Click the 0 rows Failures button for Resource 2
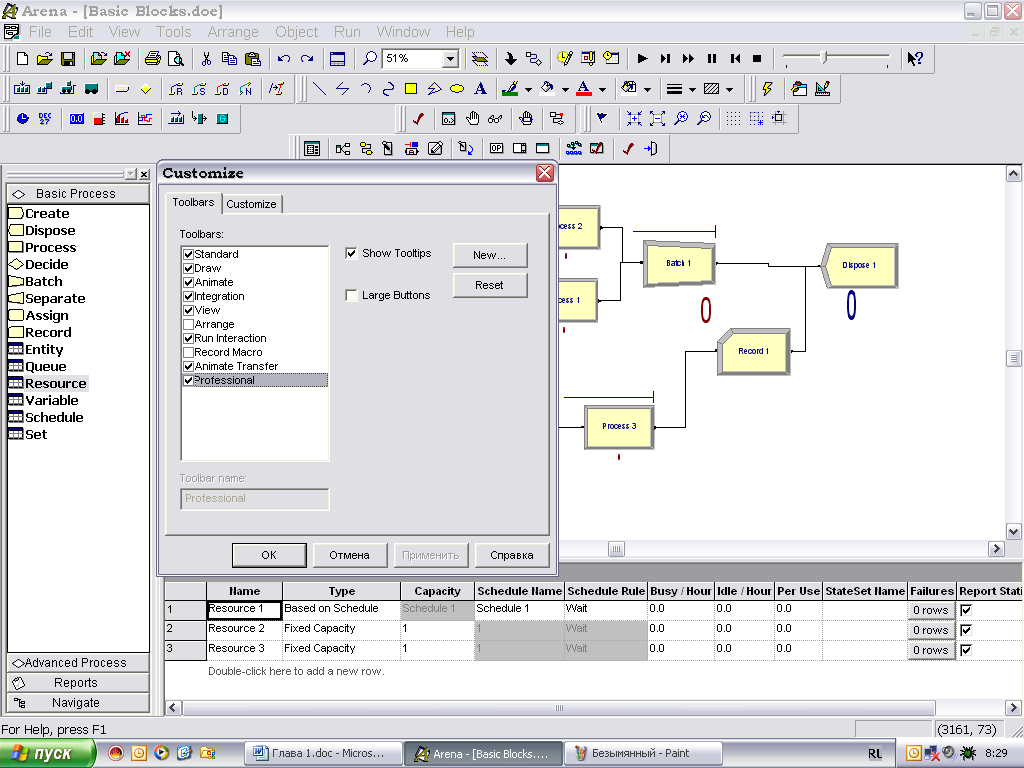Screen dimensions: 1024x768 pos(931,630)
